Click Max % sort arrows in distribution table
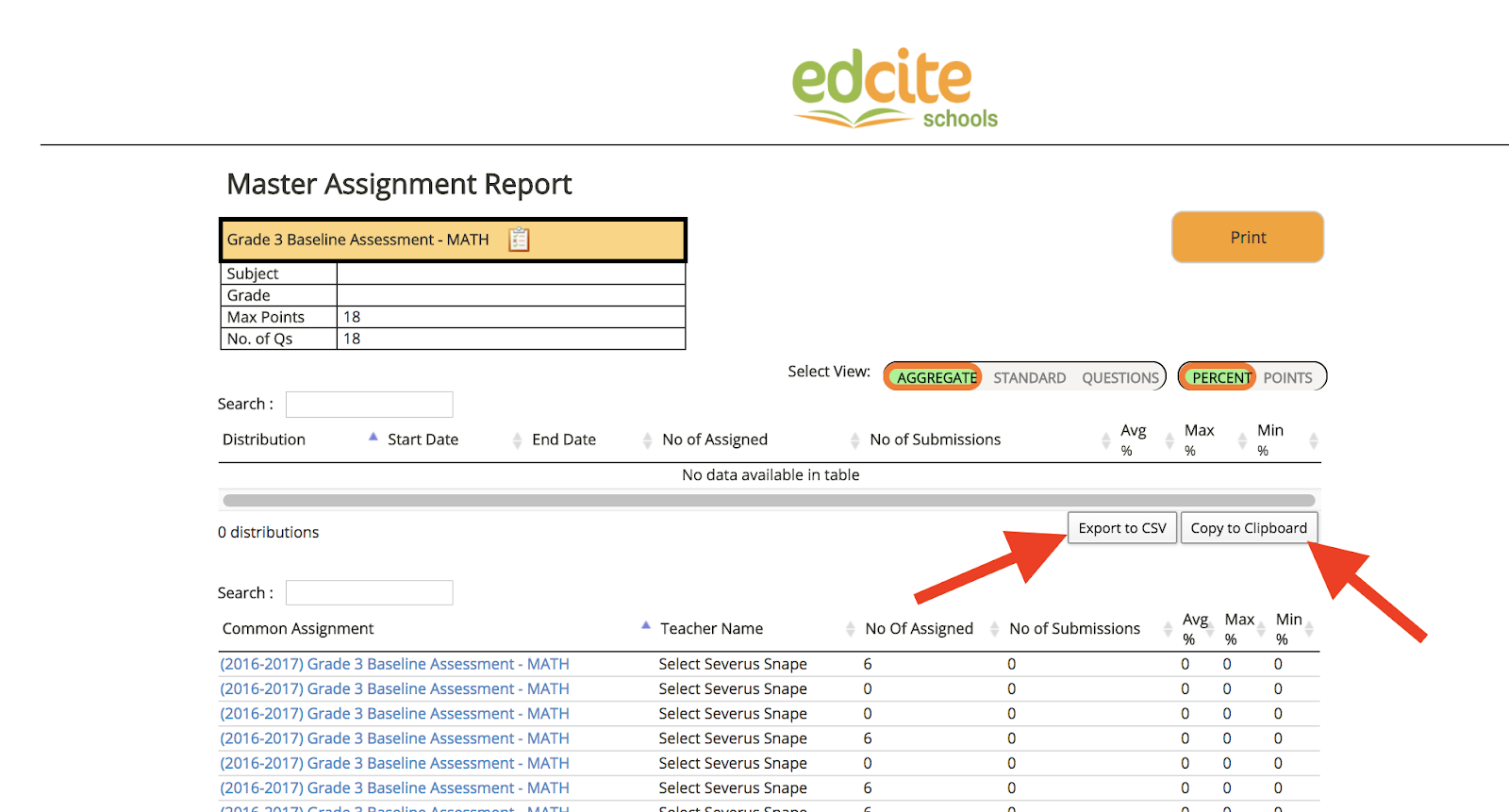The height and width of the screenshot is (812, 1509). (1242, 440)
